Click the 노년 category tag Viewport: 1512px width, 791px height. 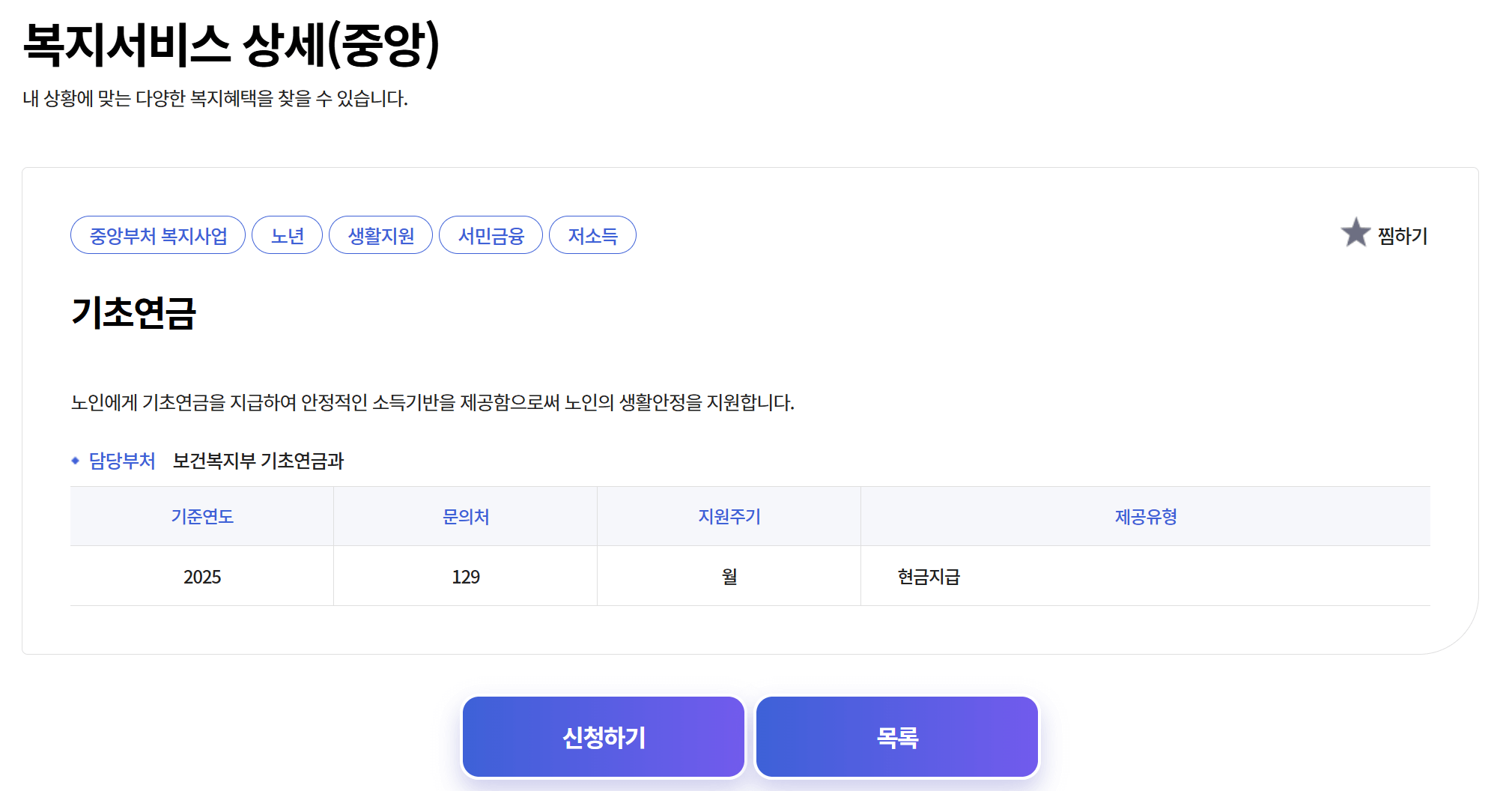coord(287,234)
